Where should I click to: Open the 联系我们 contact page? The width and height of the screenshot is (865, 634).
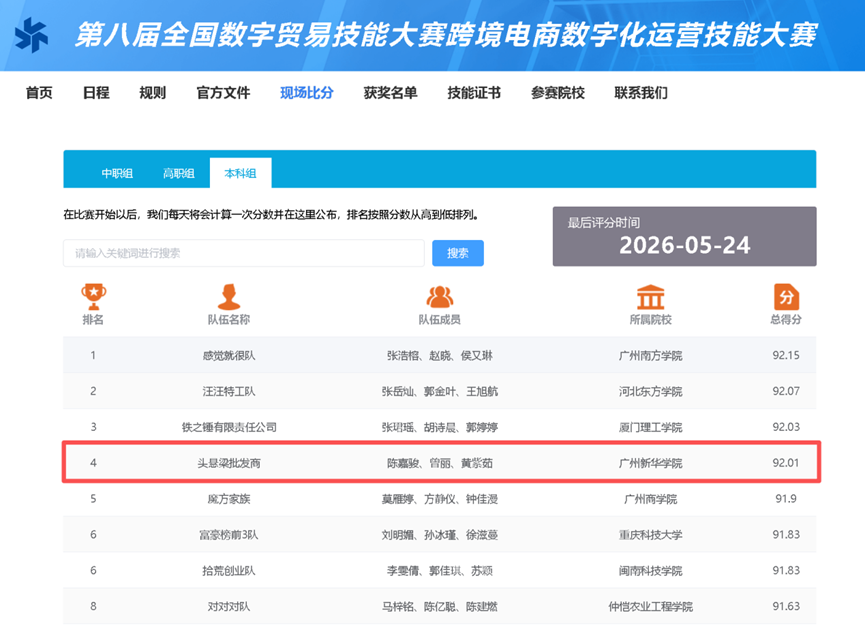(x=641, y=93)
